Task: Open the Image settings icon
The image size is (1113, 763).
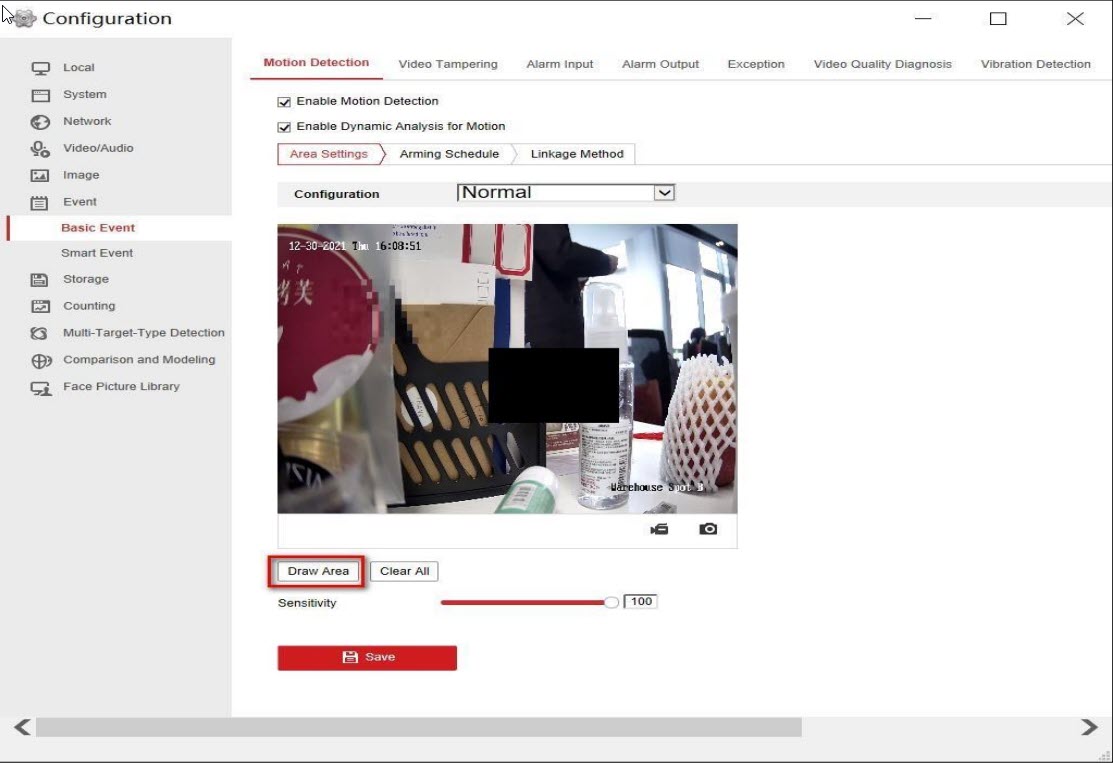Action: pyautogui.click(x=41, y=176)
